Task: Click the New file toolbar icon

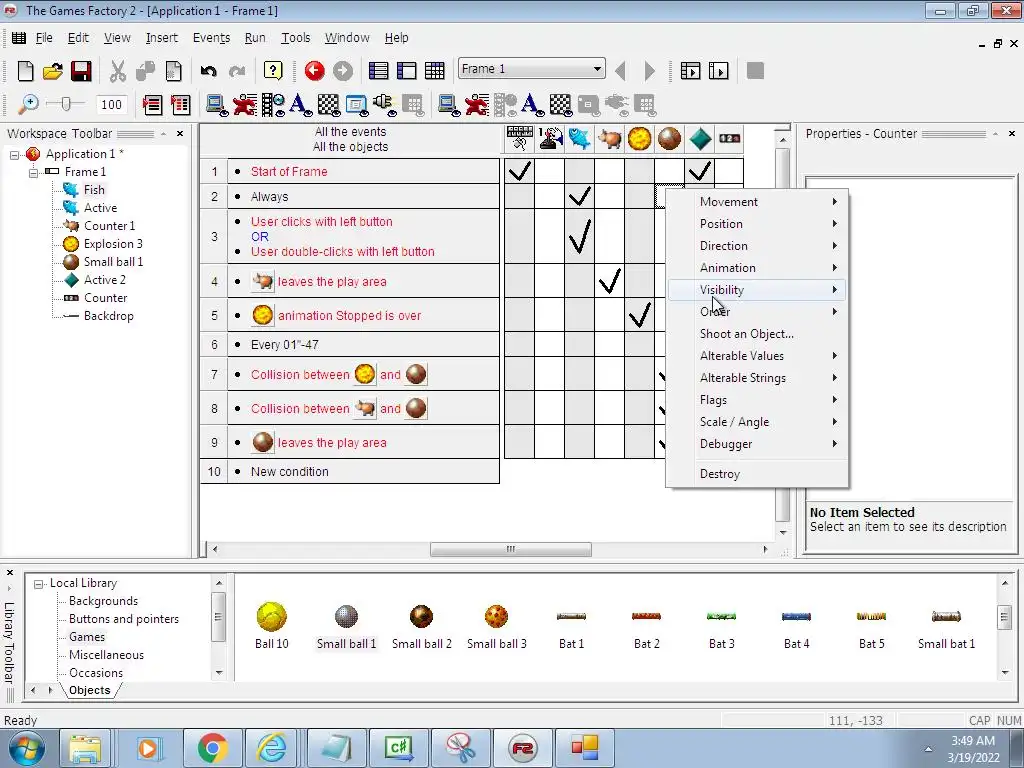Action: pyautogui.click(x=25, y=71)
